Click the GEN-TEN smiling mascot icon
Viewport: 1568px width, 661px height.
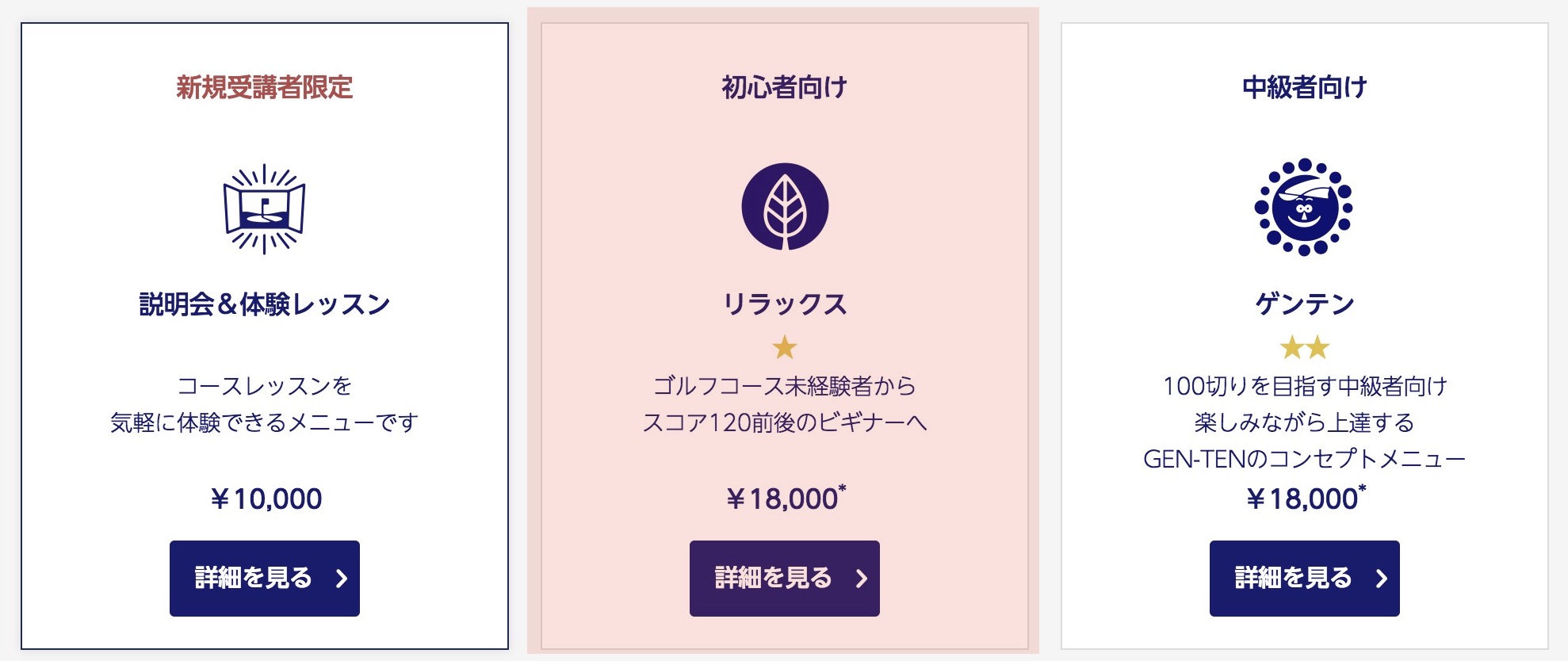1304,207
